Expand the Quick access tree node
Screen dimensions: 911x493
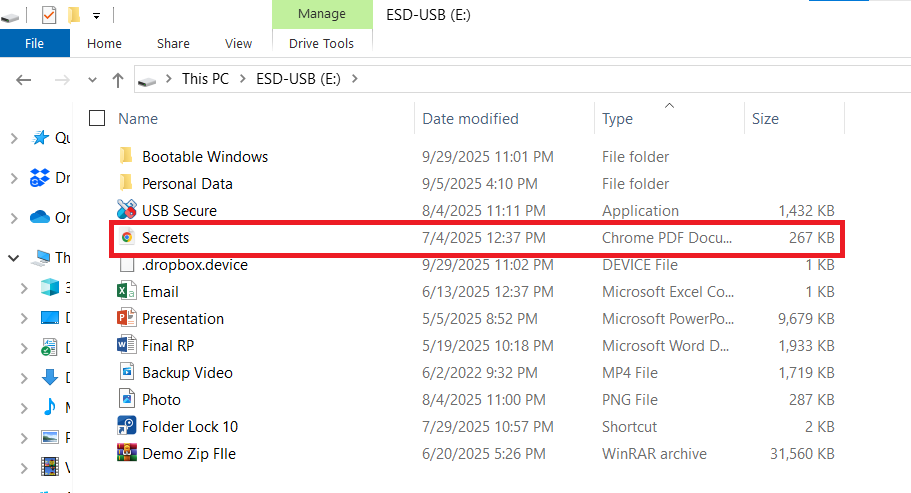click(x=14, y=138)
